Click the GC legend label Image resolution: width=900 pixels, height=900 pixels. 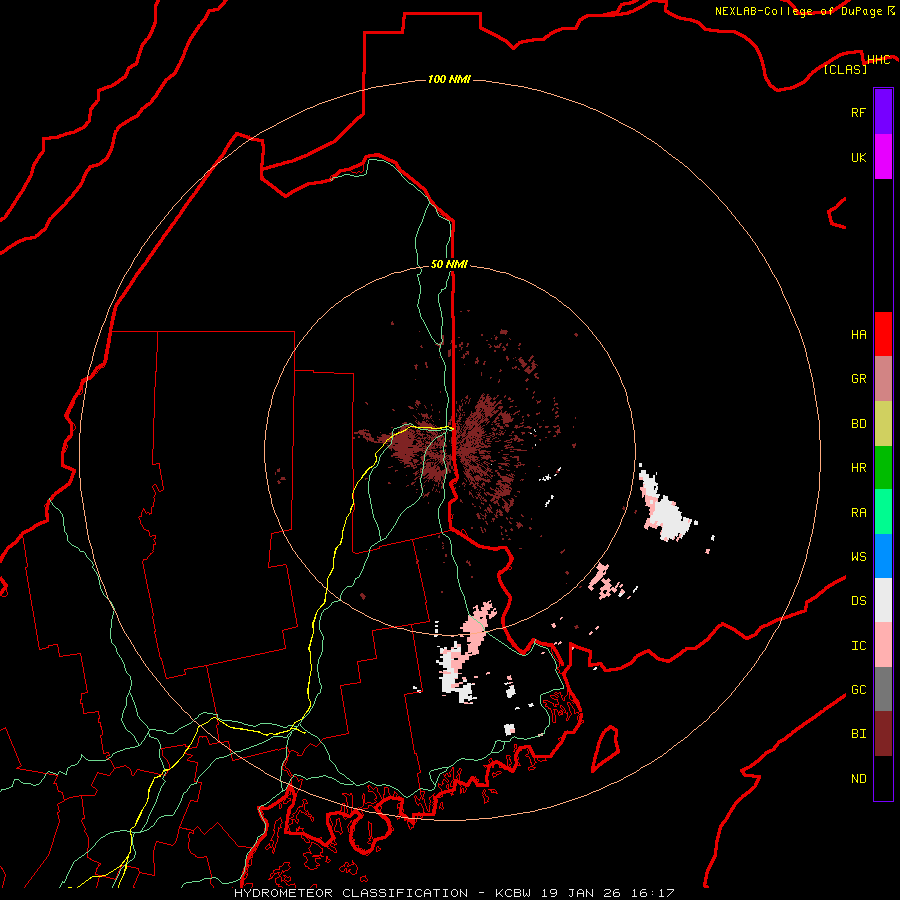pyautogui.click(x=858, y=690)
